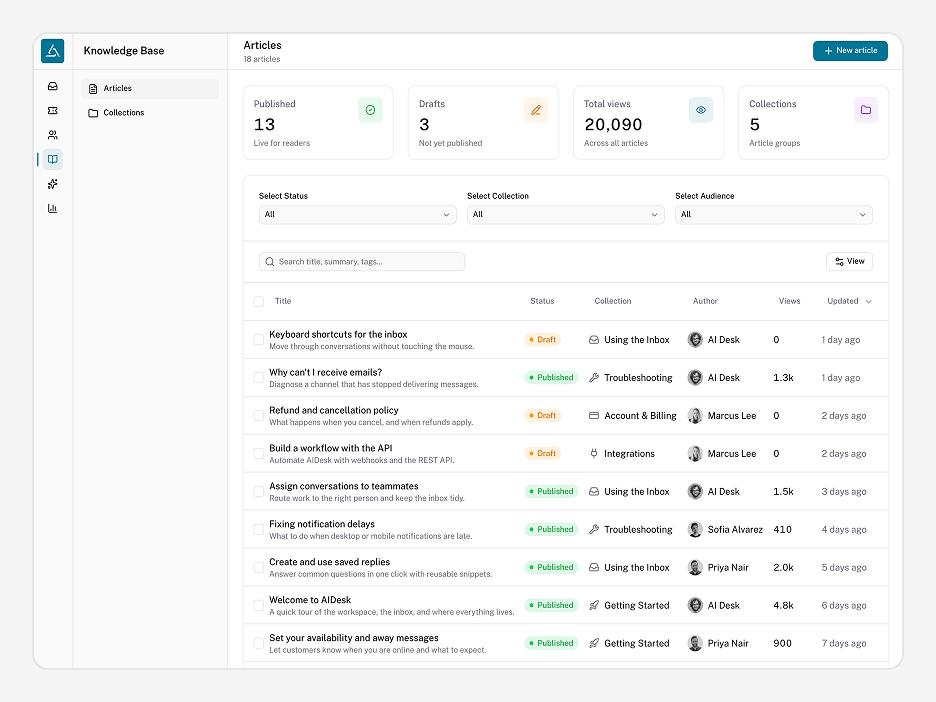936x702 pixels.
Task: Check the Assign conversations to teammates row
Action: click(x=259, y=491)
